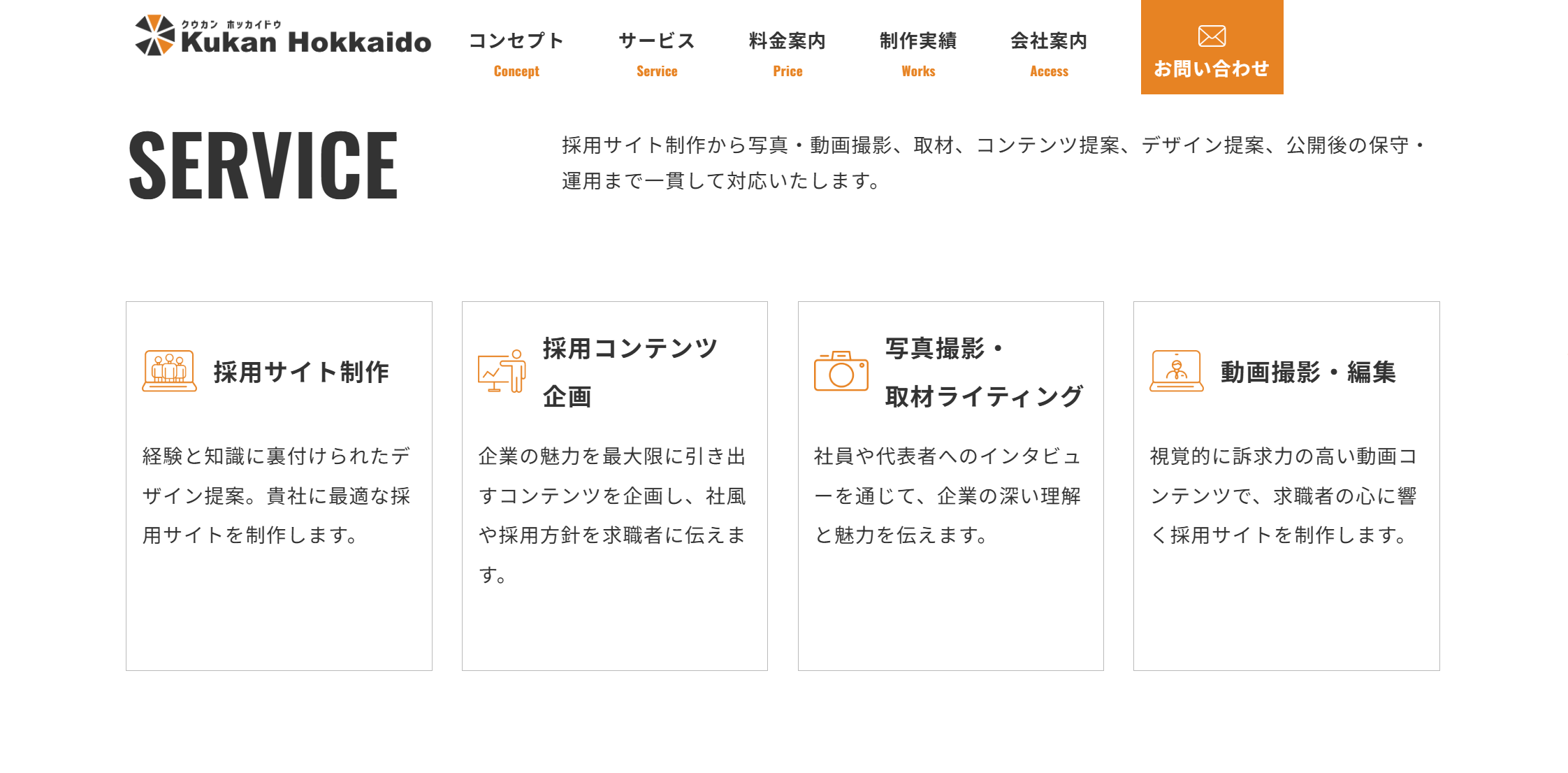The width and height of the screenshot is (1568, 773).
Task: Click the large SERVICE title
Action: pyautogui.click(x=263, y=165)
